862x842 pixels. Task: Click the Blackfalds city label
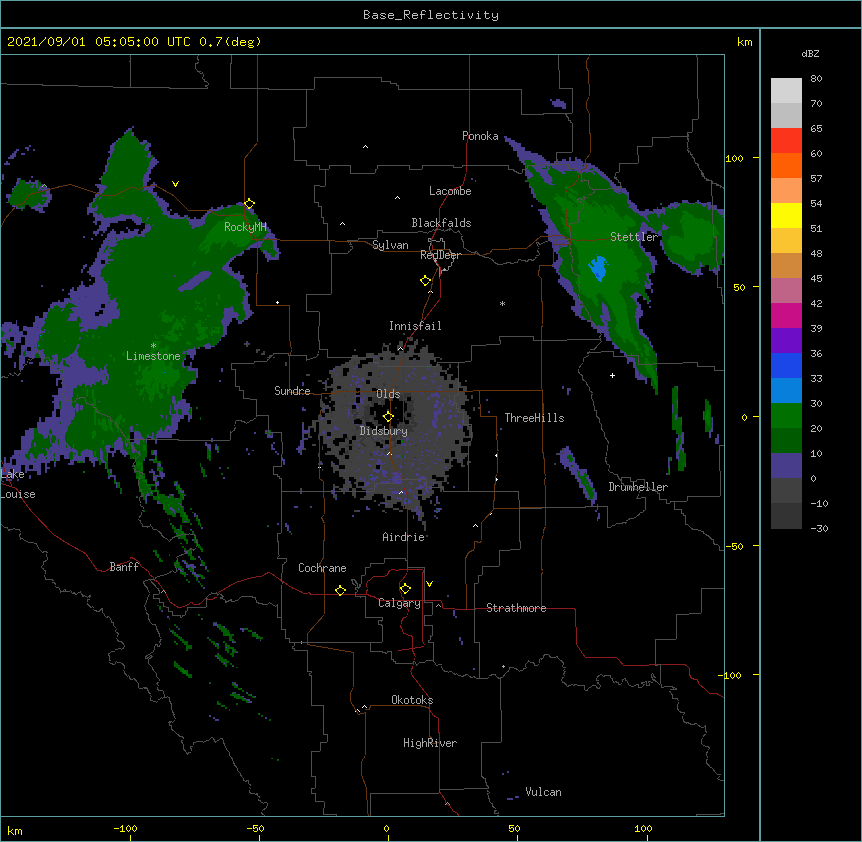pos(441,223)
